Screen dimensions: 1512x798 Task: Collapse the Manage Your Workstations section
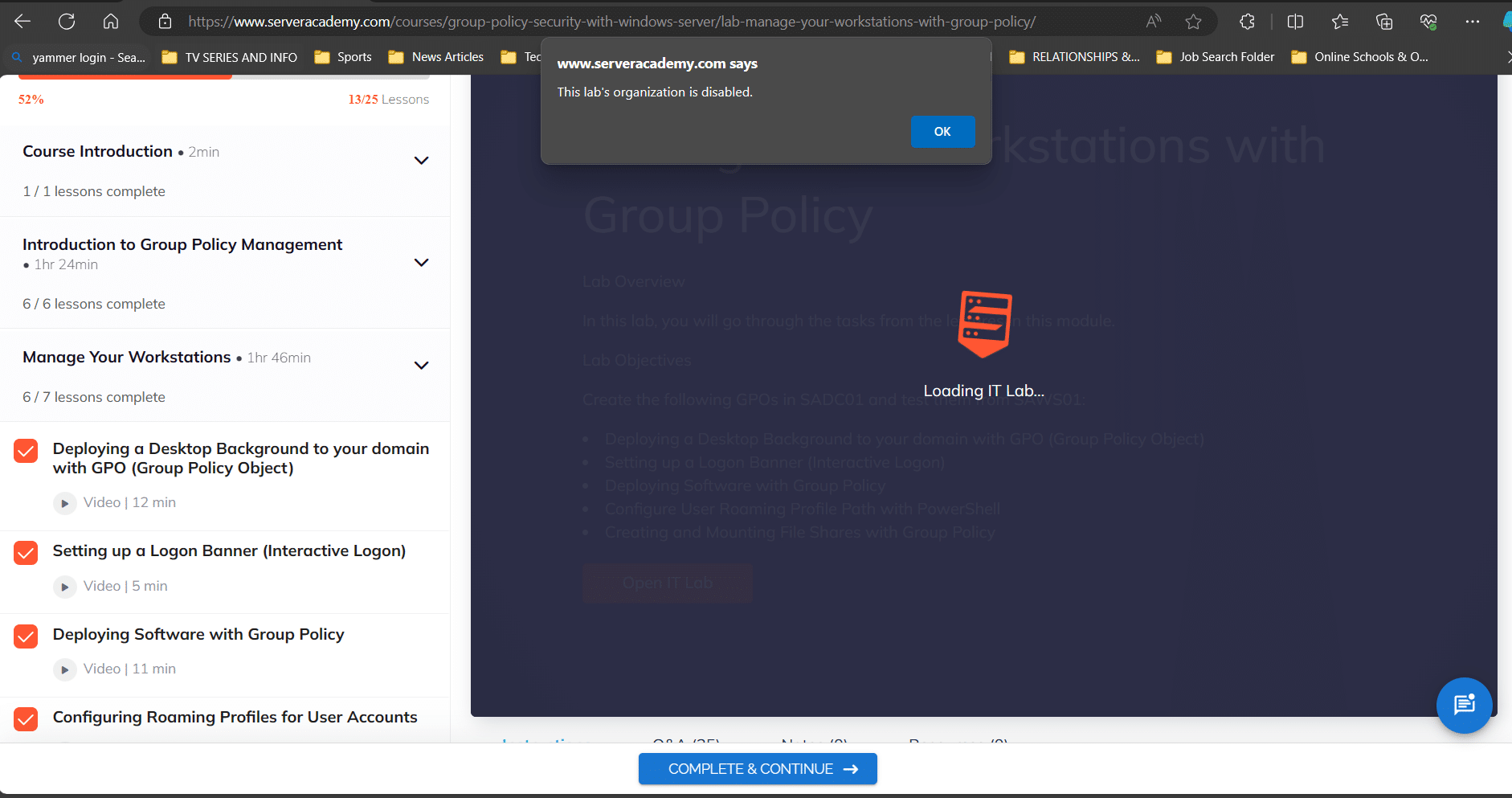pos(421,366)
